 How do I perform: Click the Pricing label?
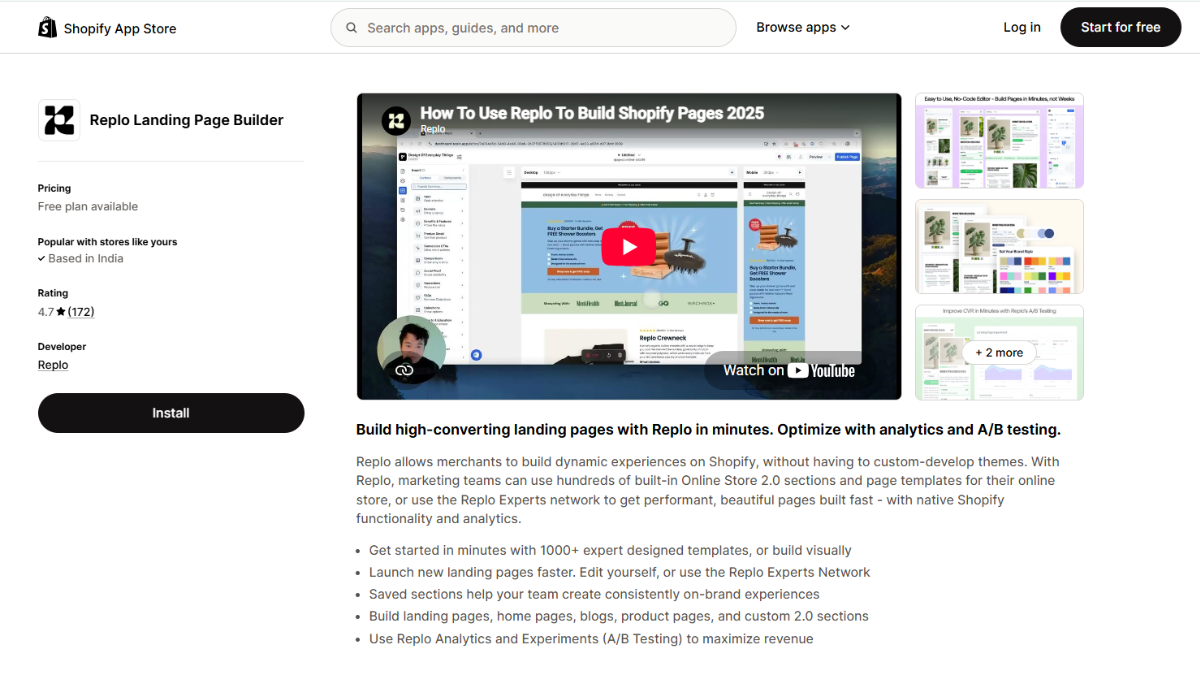point(55,188)
